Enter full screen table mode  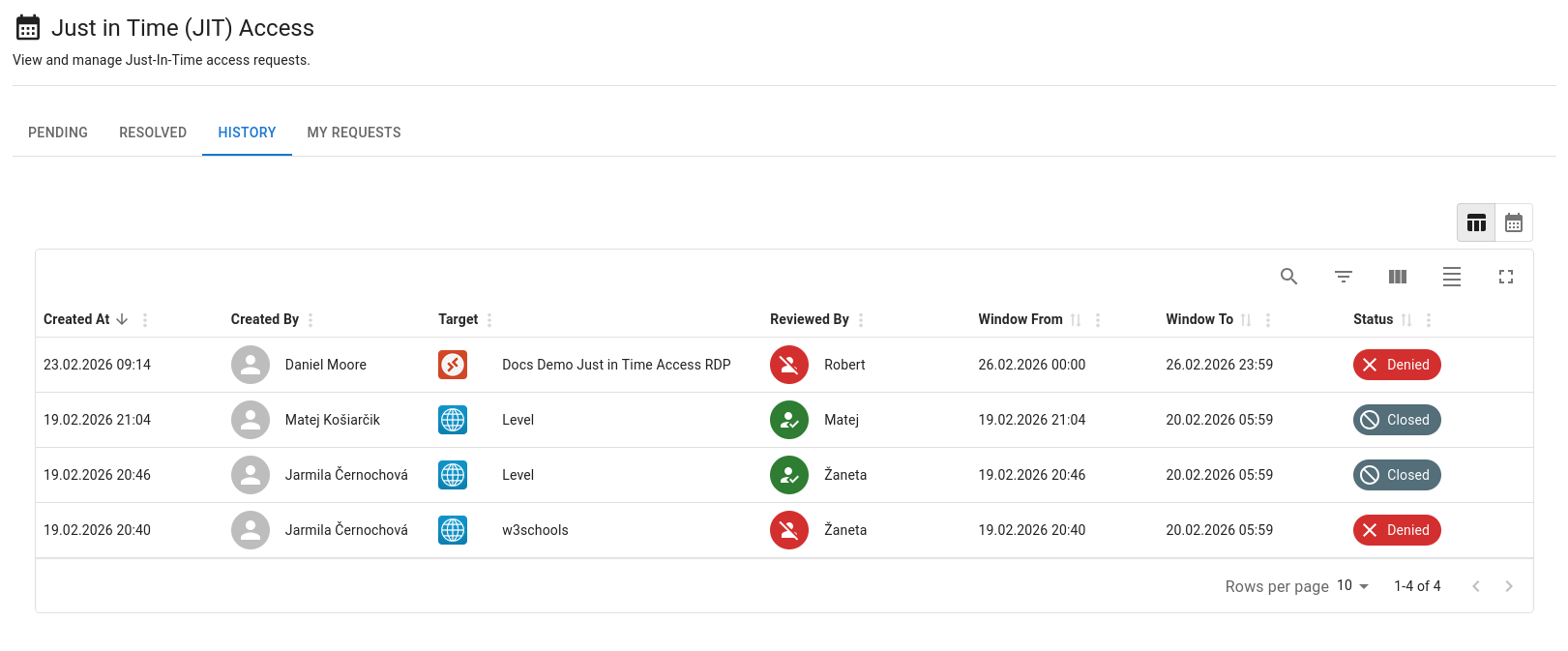coord(1505,277)
